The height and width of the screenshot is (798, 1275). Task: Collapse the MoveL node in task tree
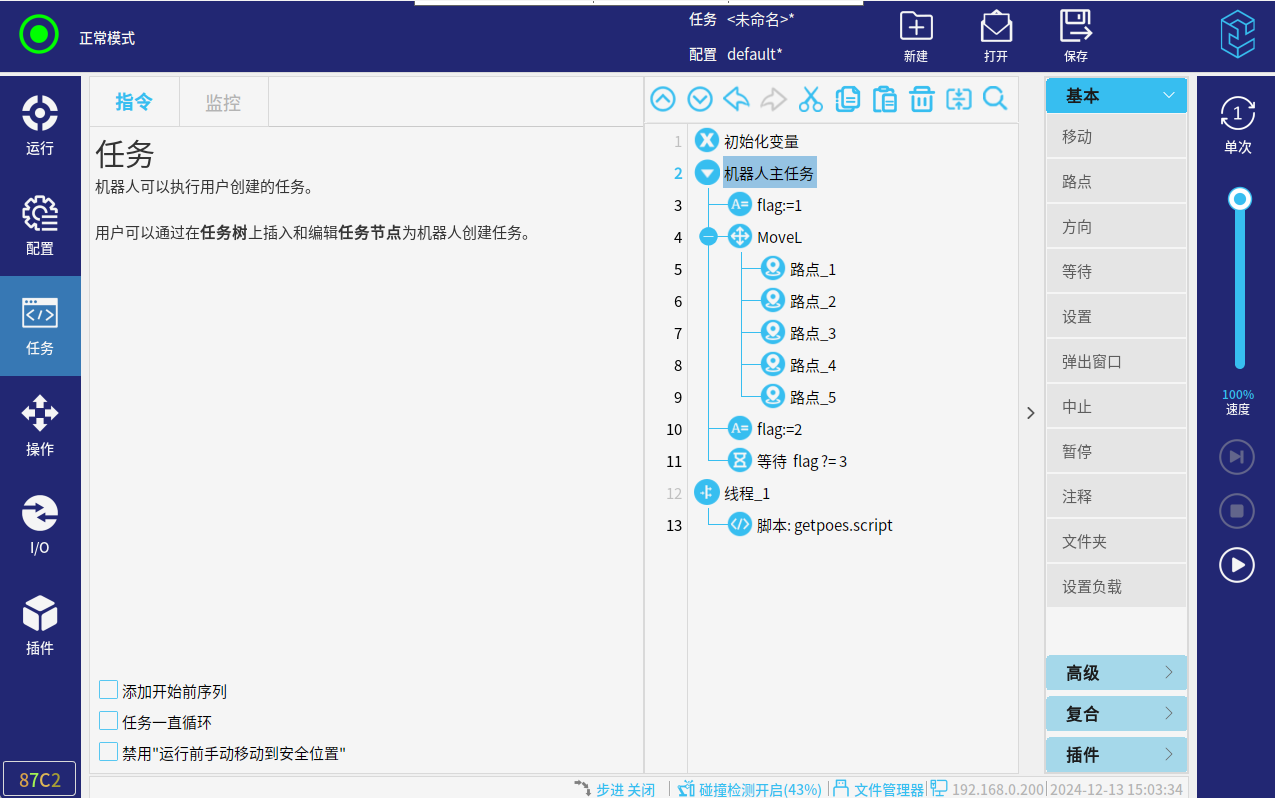pyautogui.click(x=709, y=237)
